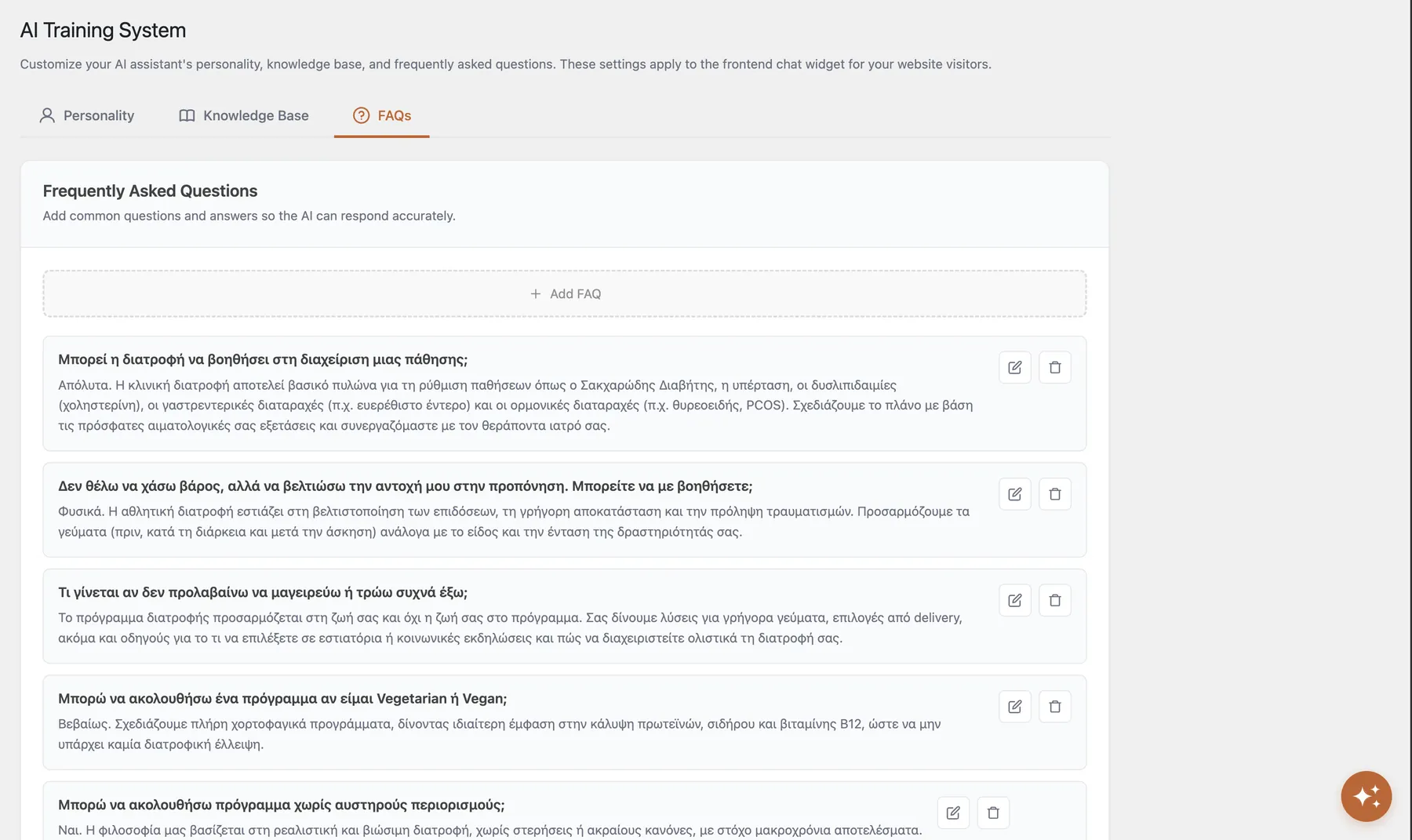
Task: Edit the FAQ about managing a condition (πάθησης)
Action: click(x=1014, y=367)
